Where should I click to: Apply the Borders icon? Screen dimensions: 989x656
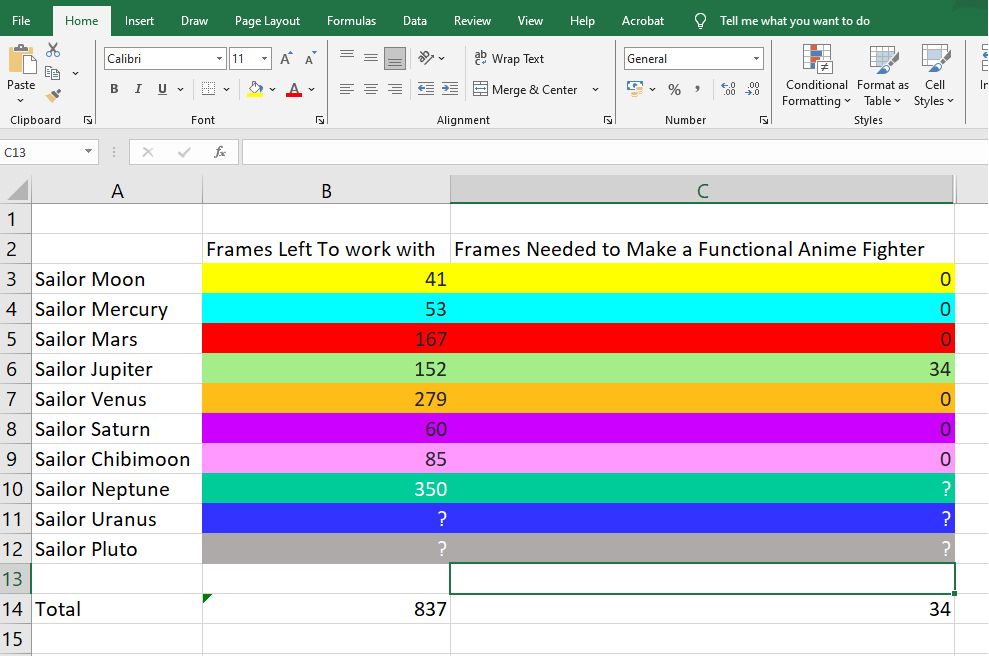[x=208, y=89]
